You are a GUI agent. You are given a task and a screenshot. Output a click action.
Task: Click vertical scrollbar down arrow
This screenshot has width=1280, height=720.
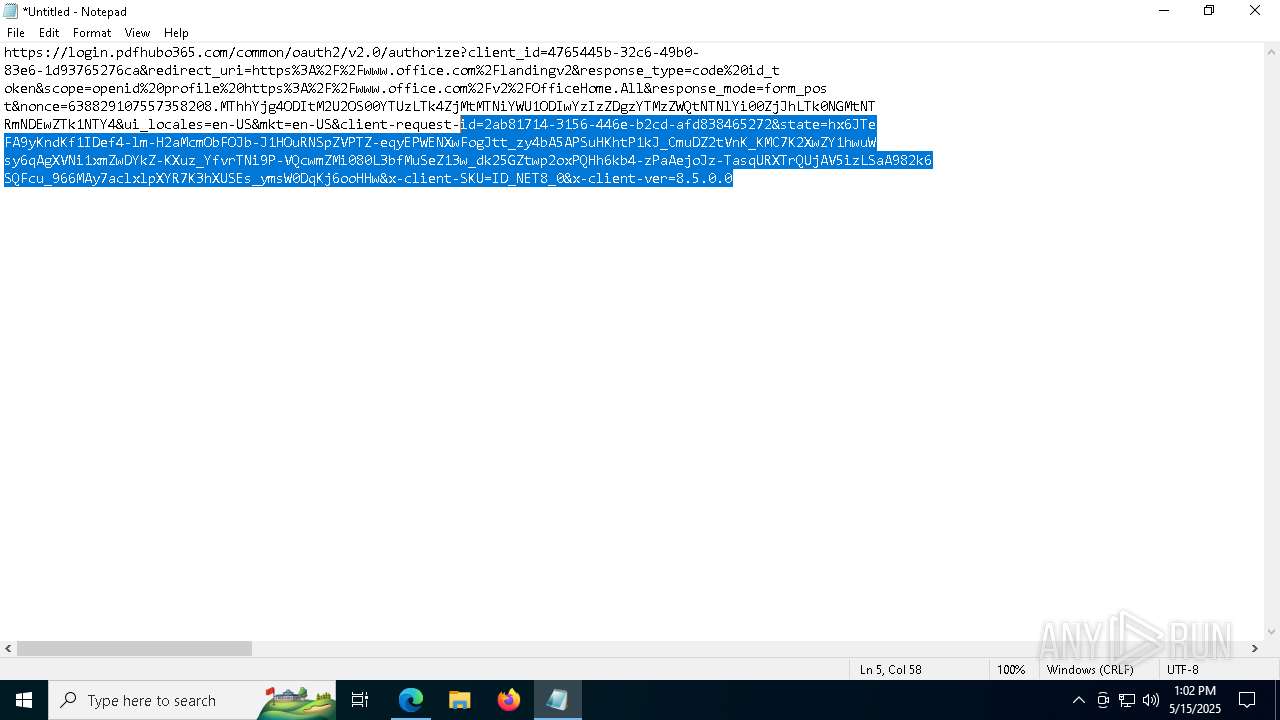pos(1272,632)
